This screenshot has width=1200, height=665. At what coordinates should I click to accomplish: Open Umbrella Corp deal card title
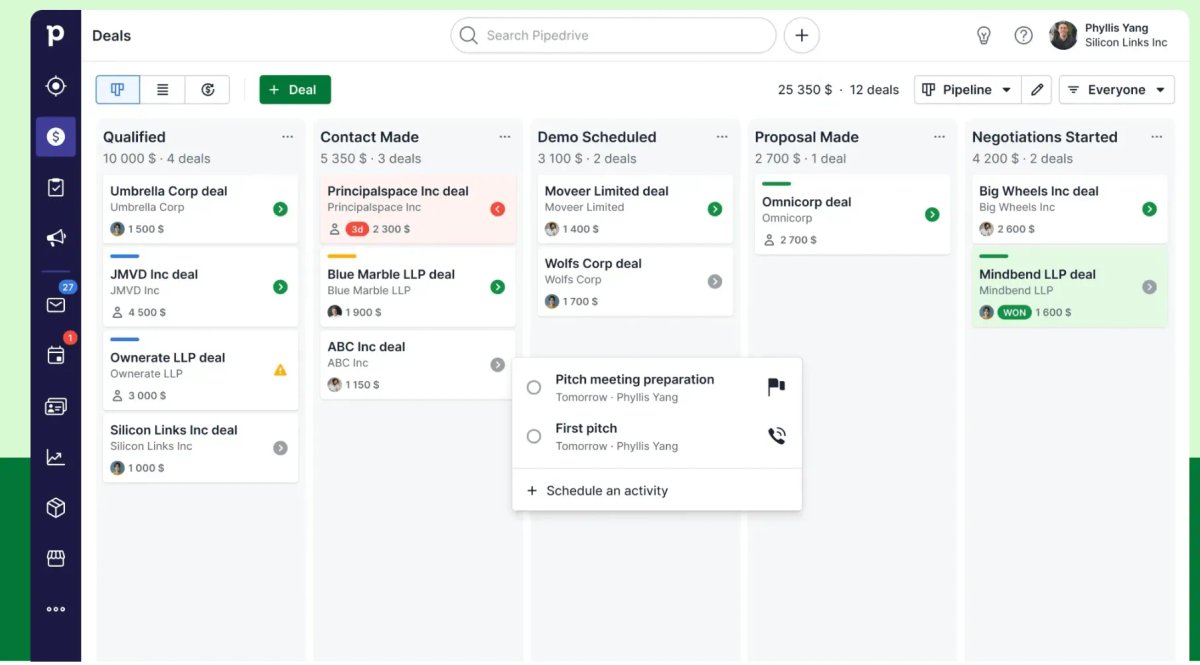[169, 191]
